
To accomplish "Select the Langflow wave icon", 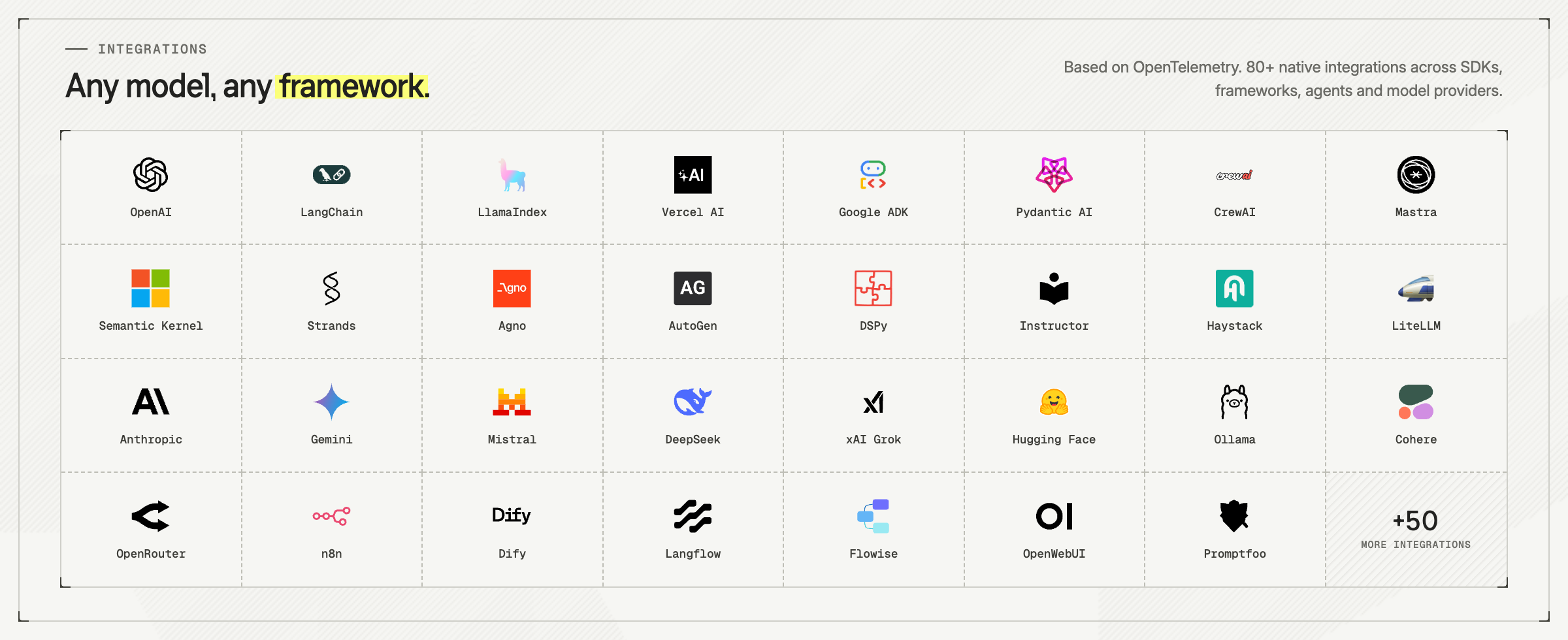I will (x=693, y=516).
